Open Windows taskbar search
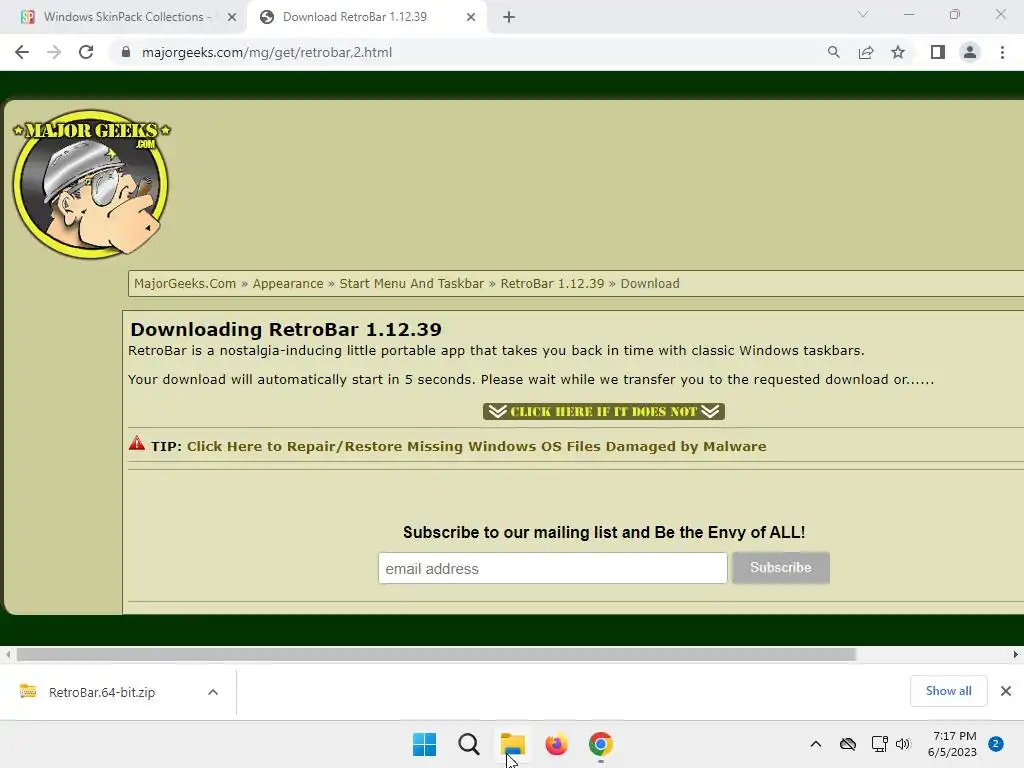1024x768 pixels. coord(469,744)
